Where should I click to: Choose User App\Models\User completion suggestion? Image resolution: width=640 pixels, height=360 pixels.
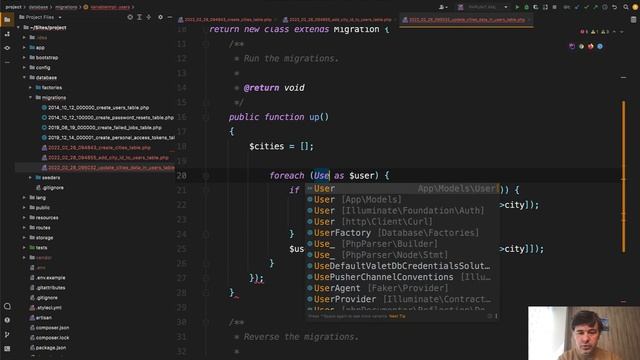click(402, 189)
